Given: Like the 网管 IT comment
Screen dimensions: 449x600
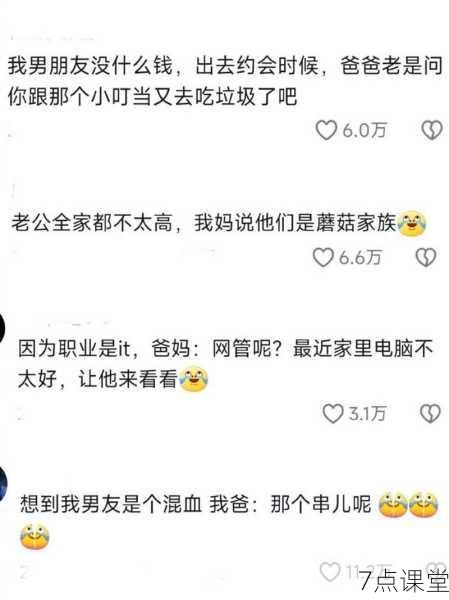Looking at the screenshot, I should tap(333, 413).
